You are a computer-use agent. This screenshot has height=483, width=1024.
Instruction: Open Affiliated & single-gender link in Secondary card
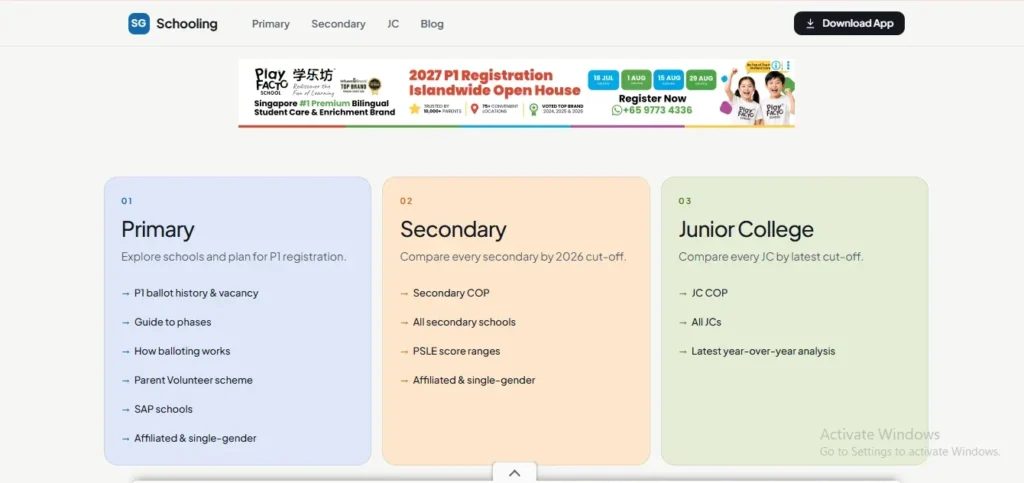point(474,380)
